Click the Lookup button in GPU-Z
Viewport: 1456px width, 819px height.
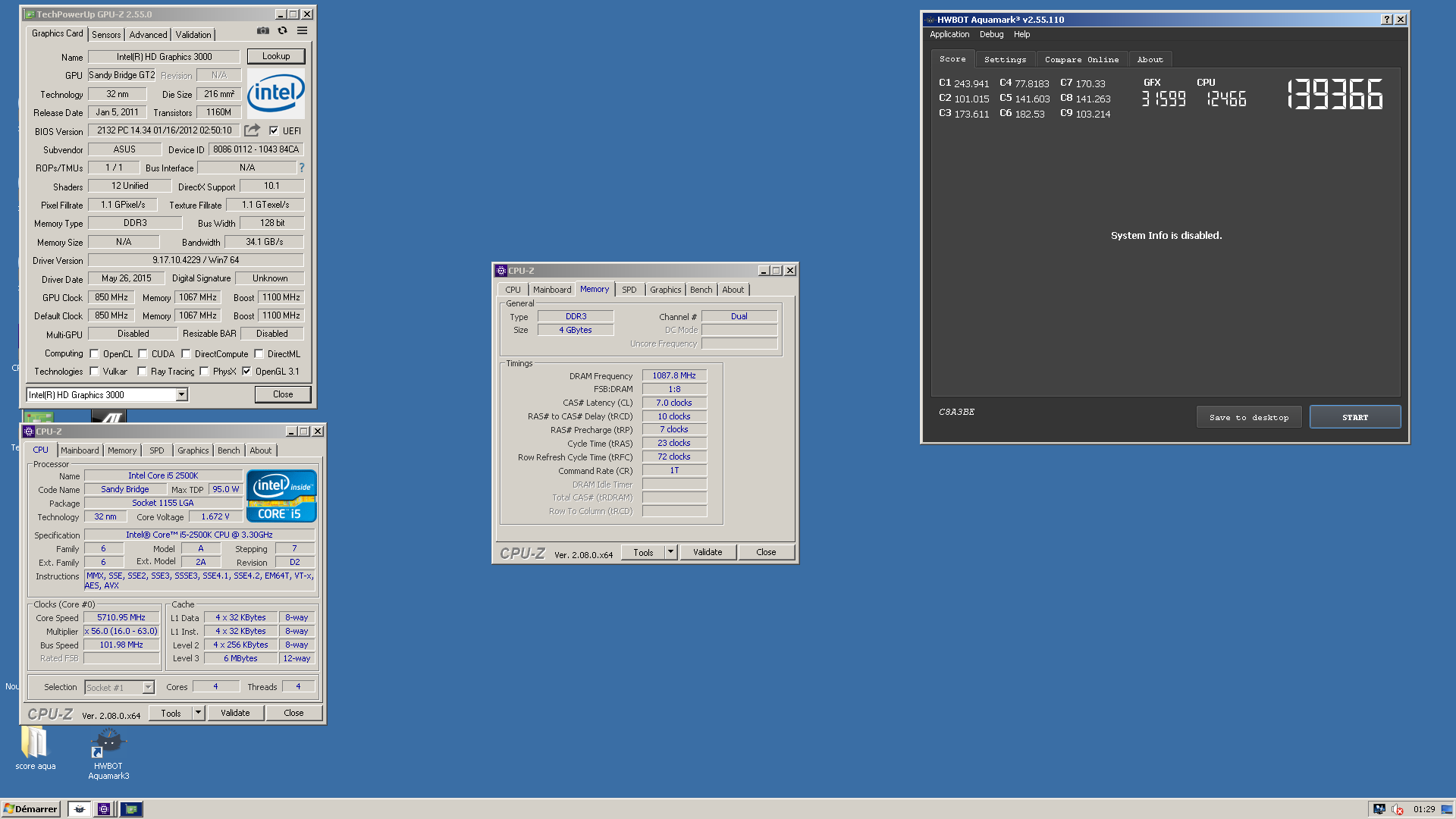pos(276,56)
